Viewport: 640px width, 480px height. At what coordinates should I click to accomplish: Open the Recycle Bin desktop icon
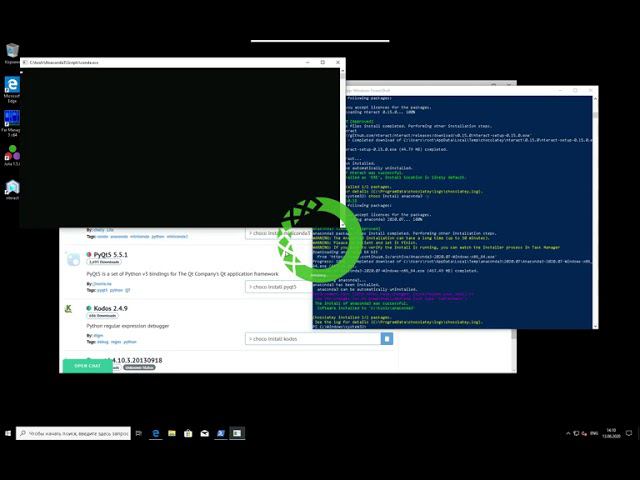tap(12, 53)
